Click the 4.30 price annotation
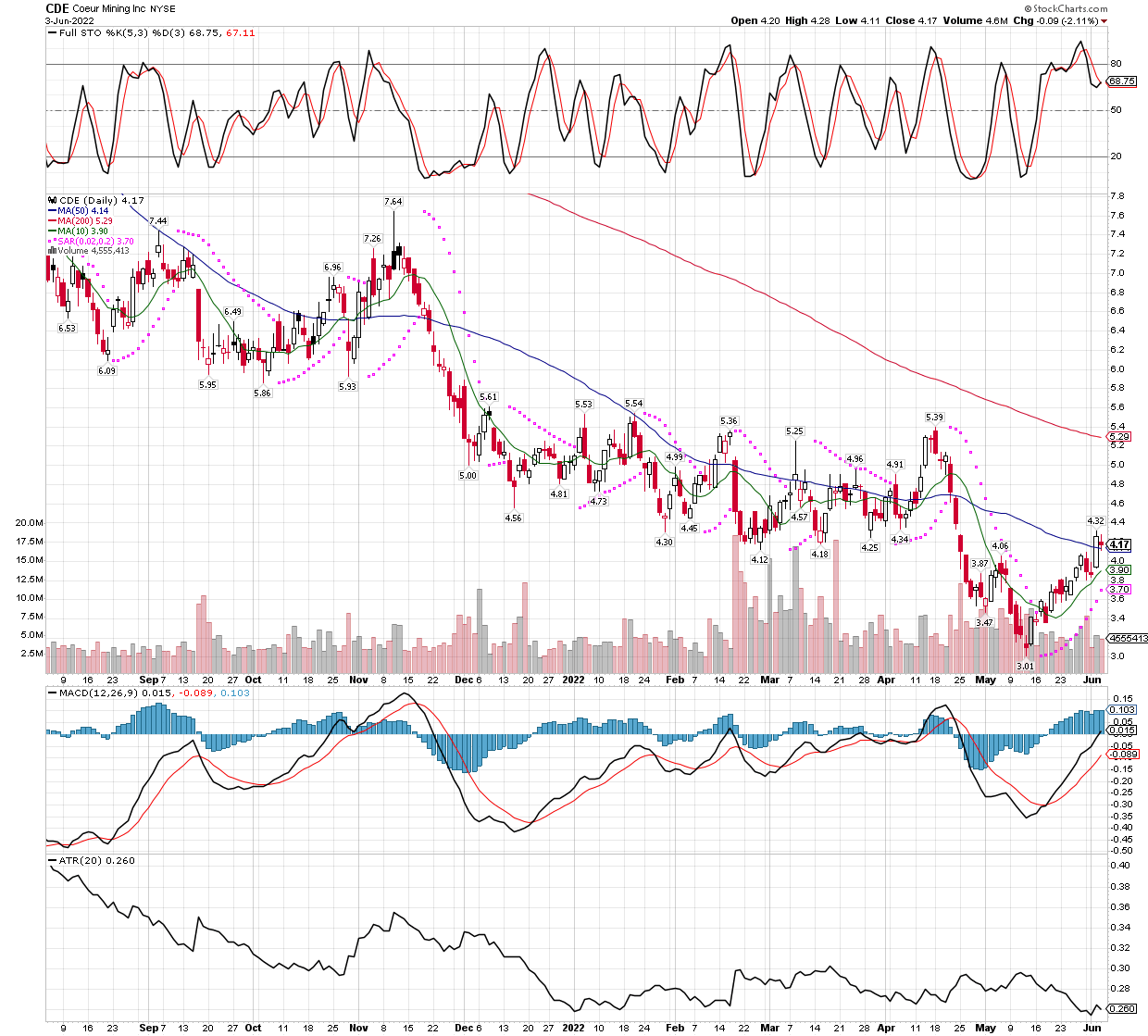Viewport: 1148px width, 1036px height. [664, 542]
